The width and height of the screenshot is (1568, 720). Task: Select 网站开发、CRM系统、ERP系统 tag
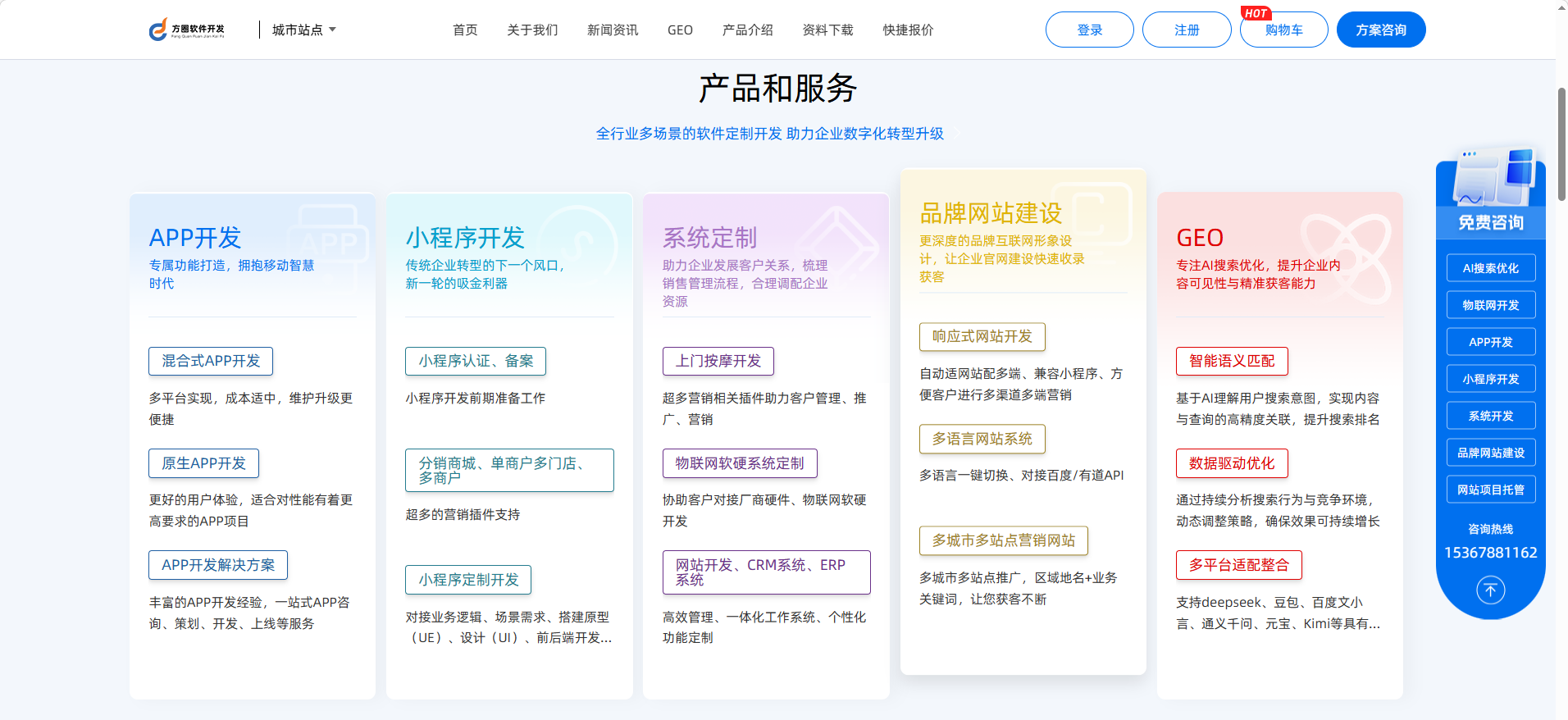point(767,572)
